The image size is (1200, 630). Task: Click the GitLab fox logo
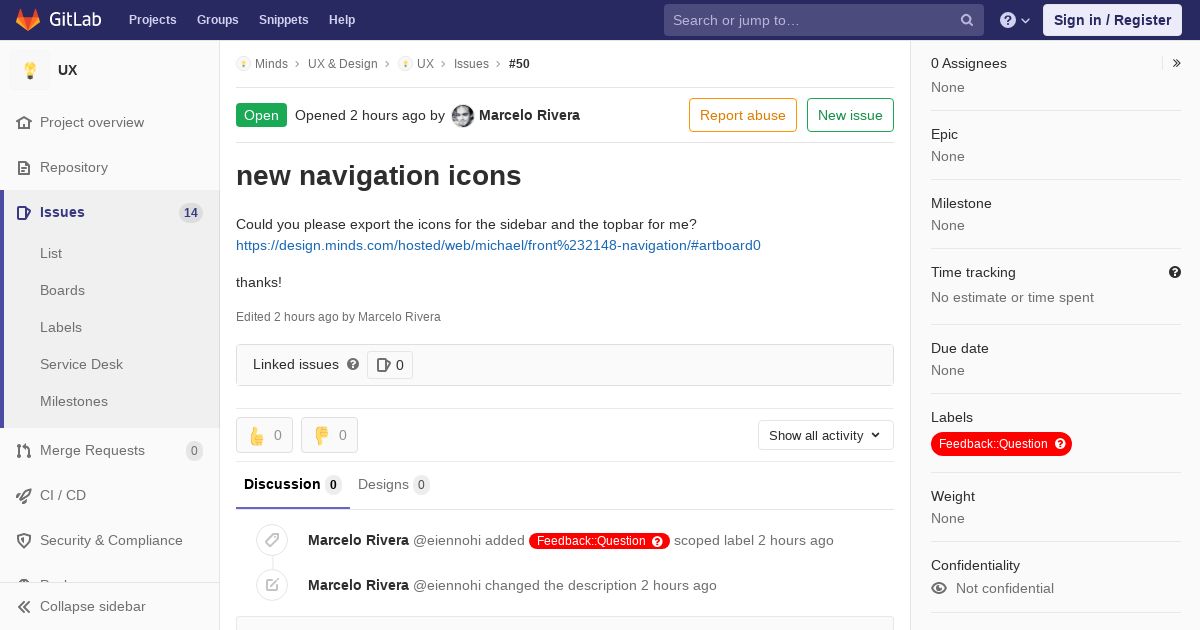pos(28,20)
